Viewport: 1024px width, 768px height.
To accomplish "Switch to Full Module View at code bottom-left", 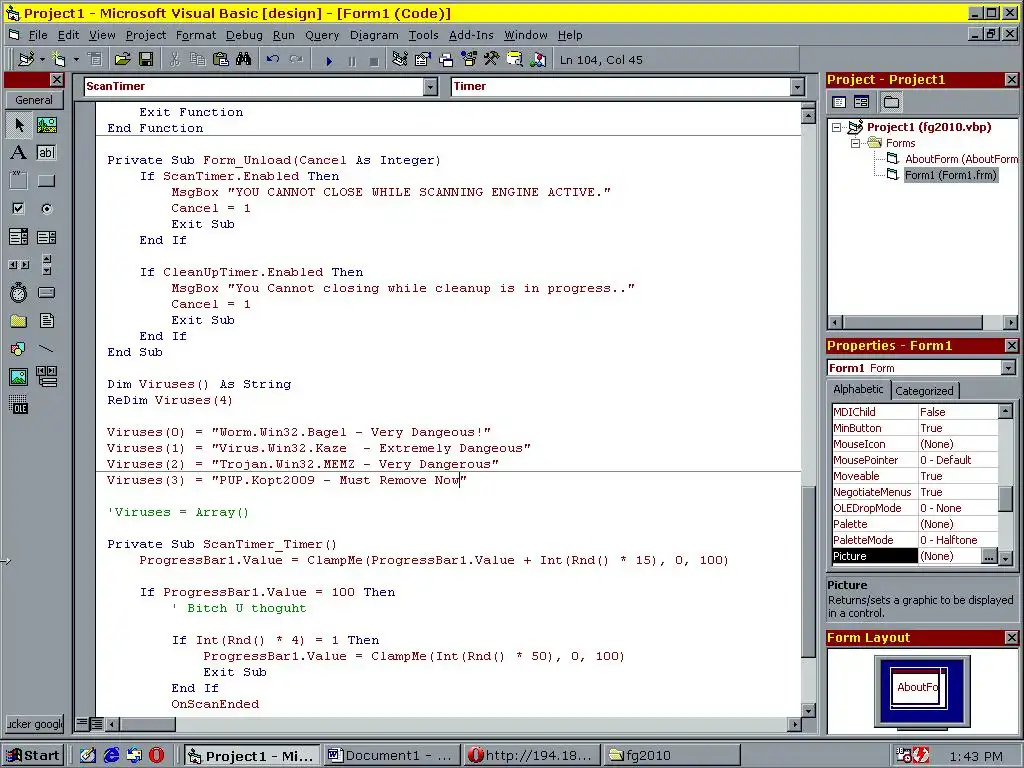I will (96, 724).
